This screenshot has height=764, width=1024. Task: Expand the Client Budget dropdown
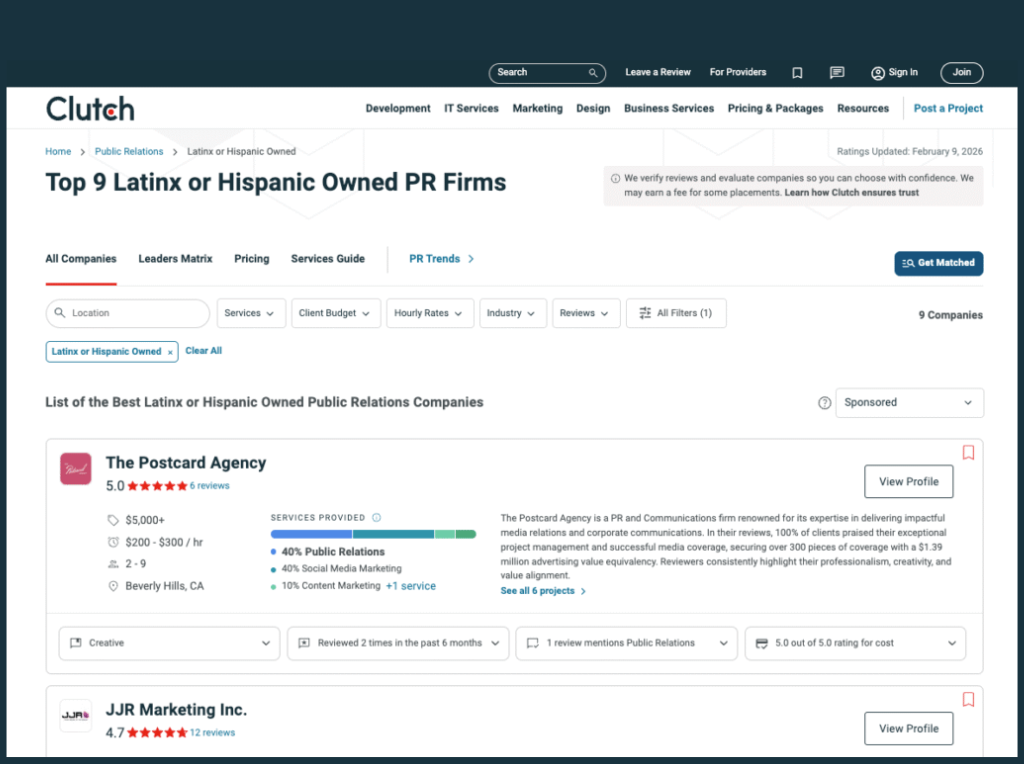(x=334, y=313)
